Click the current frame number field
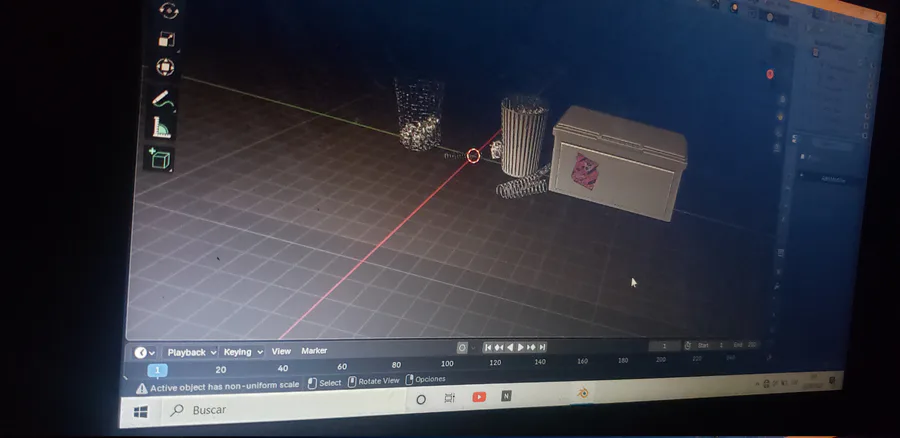The height and width of the screenshot is (438, 900). pos(665,346)
